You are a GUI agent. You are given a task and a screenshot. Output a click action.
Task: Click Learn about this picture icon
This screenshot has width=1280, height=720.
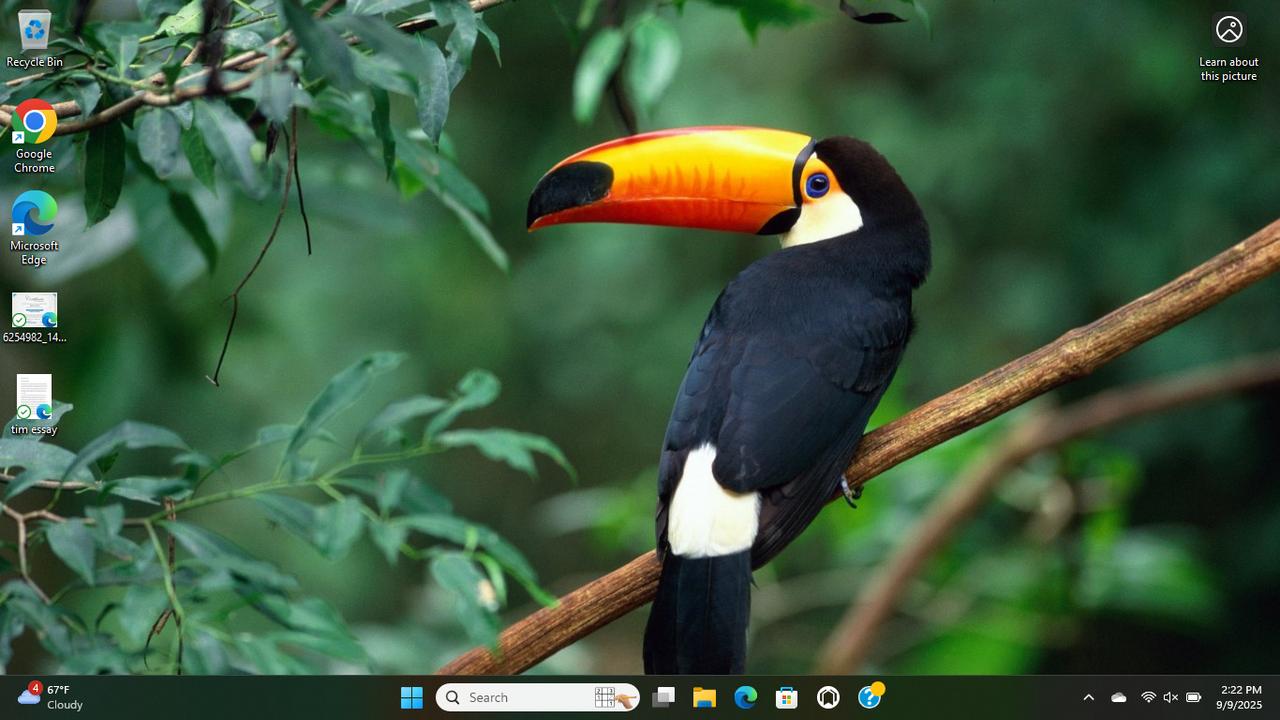pyautogui.click(x=1229, y=45)
